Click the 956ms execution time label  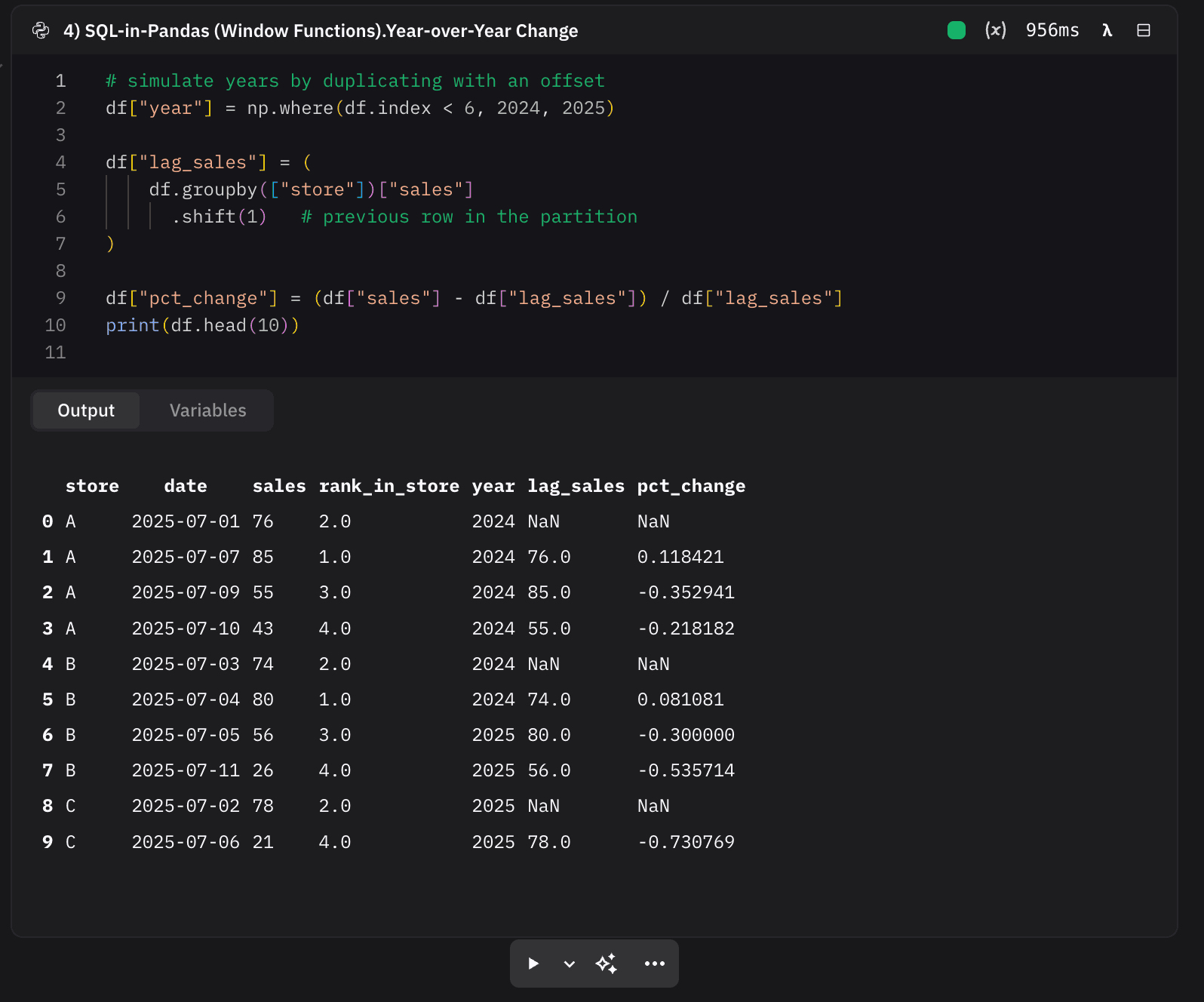pos(1052,30)
